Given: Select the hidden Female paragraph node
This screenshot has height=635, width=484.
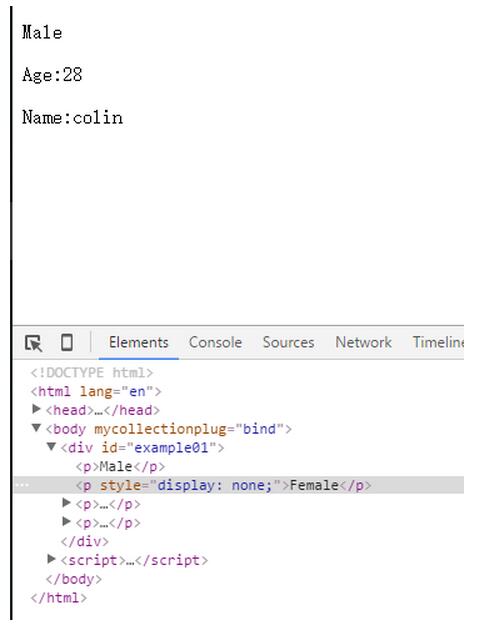Looking at the screenshot, I should 223,485.
